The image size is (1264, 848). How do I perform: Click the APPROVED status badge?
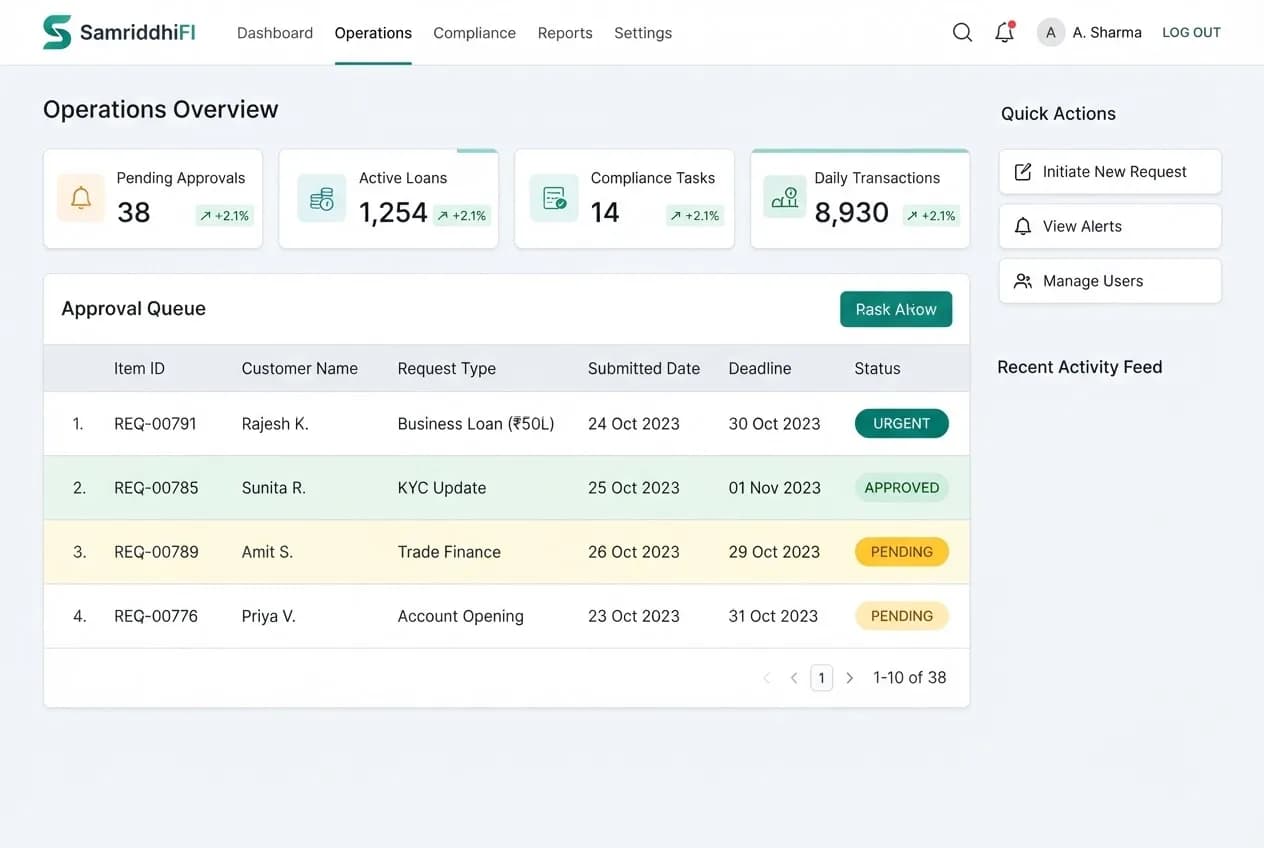coord(901,488)
